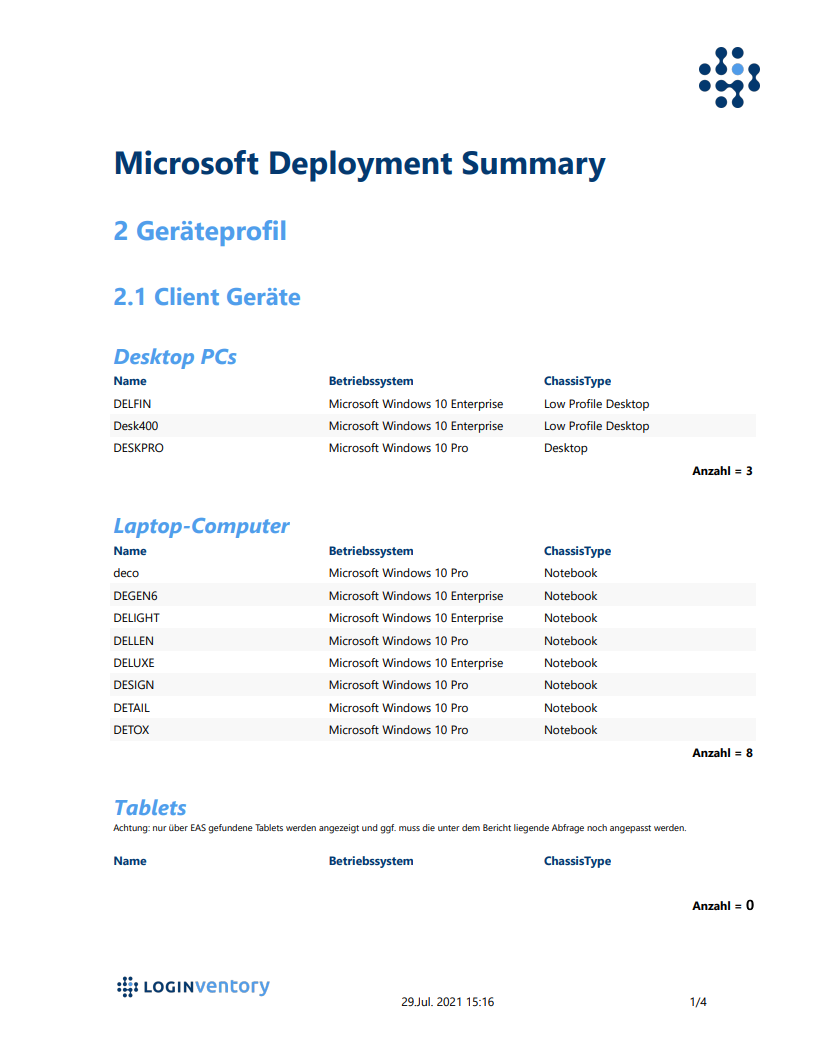Select the DESKPRO device name
This screenshot has width=816, height=1056.
click(x=139, y=449)
